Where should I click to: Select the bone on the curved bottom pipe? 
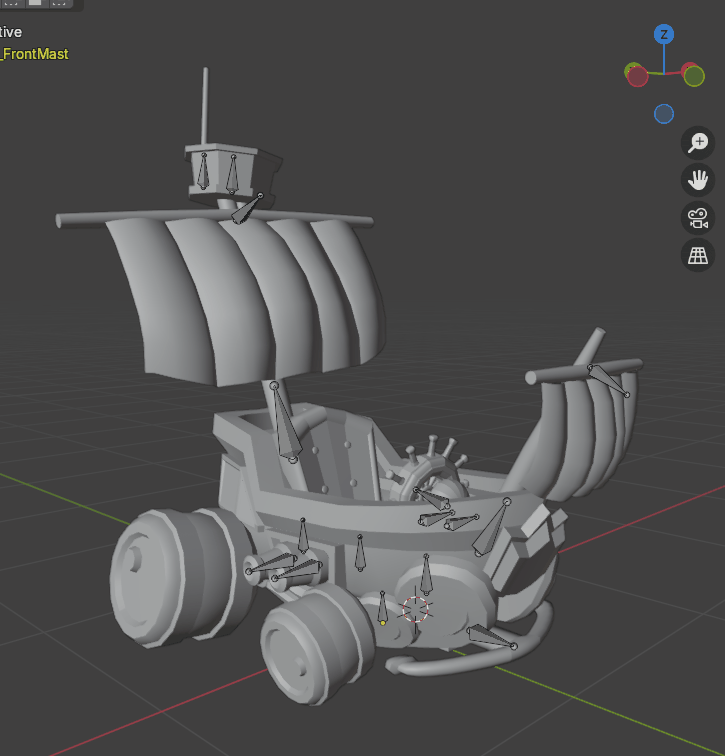point(491,636)
